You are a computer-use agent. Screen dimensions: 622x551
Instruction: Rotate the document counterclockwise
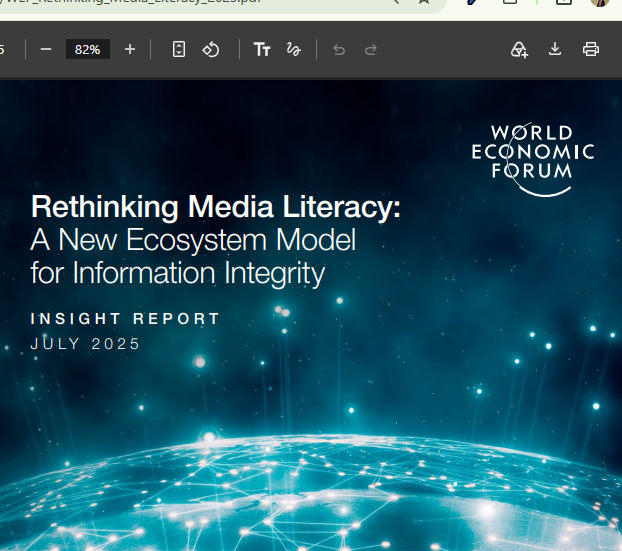(211, 50)
